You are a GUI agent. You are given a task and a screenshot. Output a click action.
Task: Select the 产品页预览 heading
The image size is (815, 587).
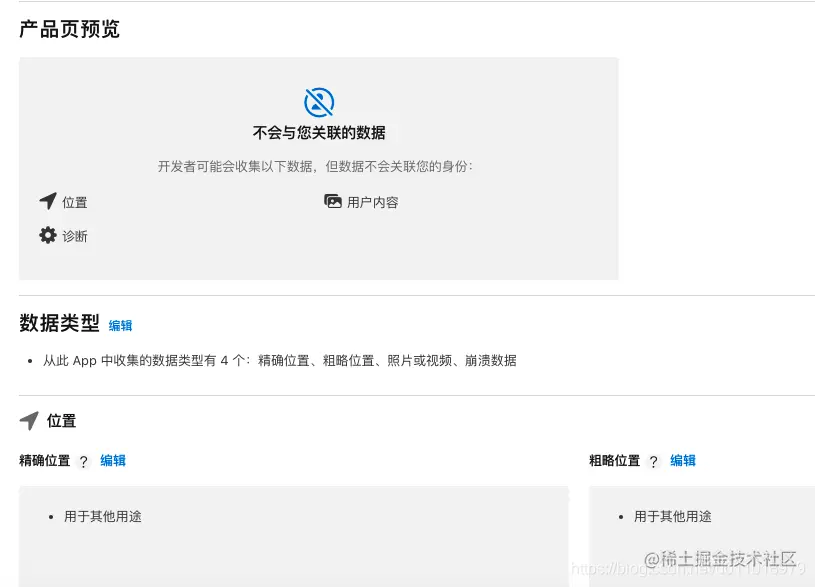tap(70, 29)
